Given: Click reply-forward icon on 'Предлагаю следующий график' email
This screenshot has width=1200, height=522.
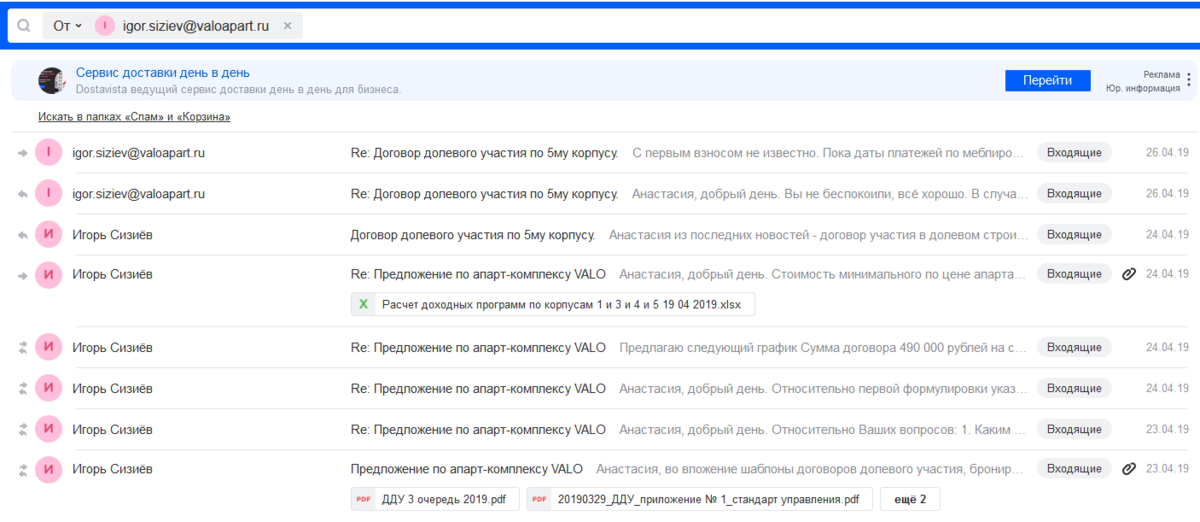Looking at the screenshot, I should (x=23, y=348).
